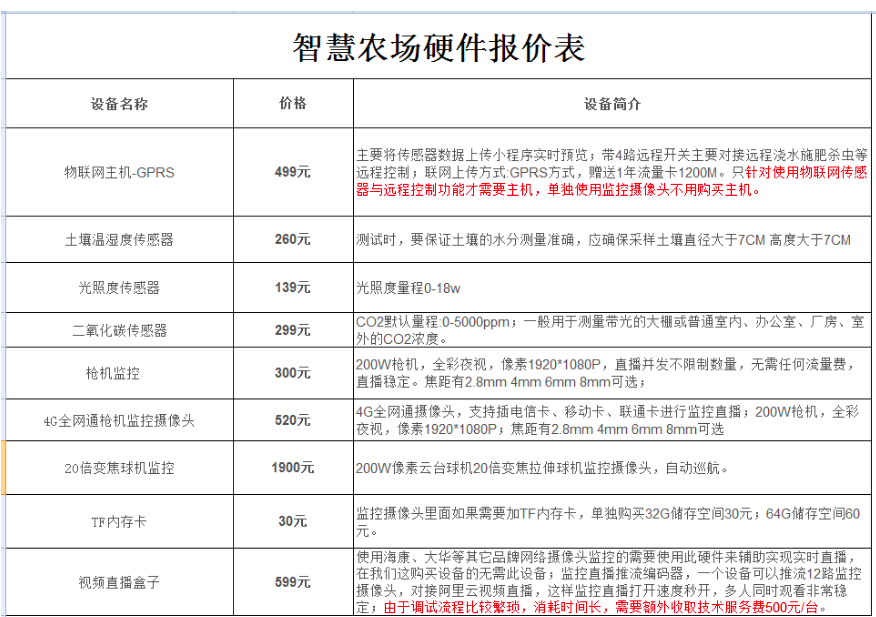Select the cell 20倍变焦球机监控

coord(120,468)
